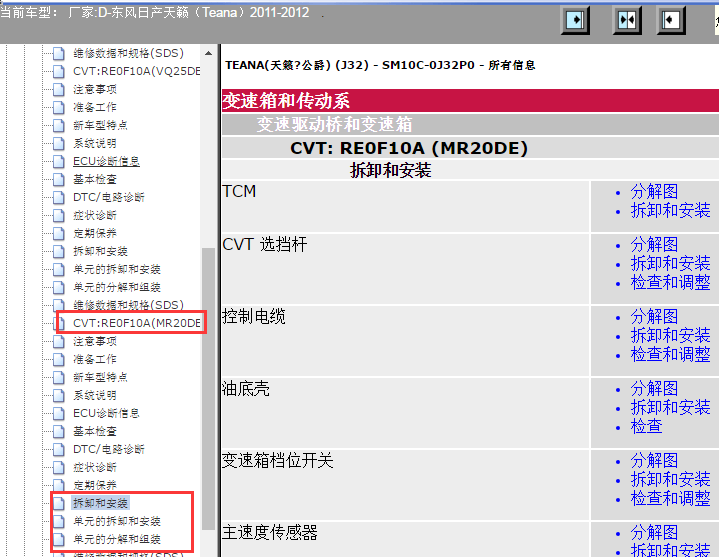Select 单元的分解和组装 under the VQ25DE section
Screen dimensions: 719x557
pos(117,287)
